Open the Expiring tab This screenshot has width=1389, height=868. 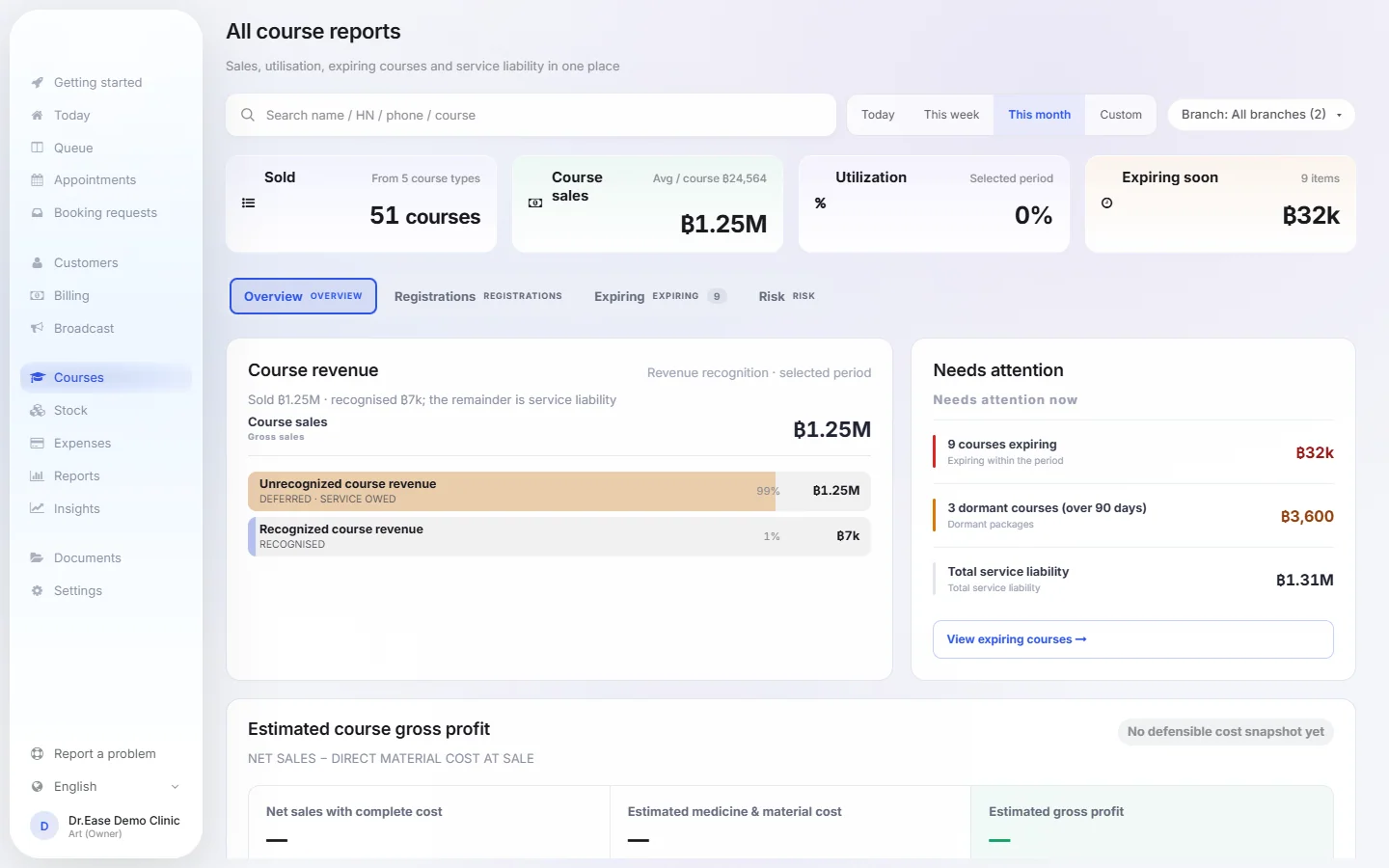660,297
